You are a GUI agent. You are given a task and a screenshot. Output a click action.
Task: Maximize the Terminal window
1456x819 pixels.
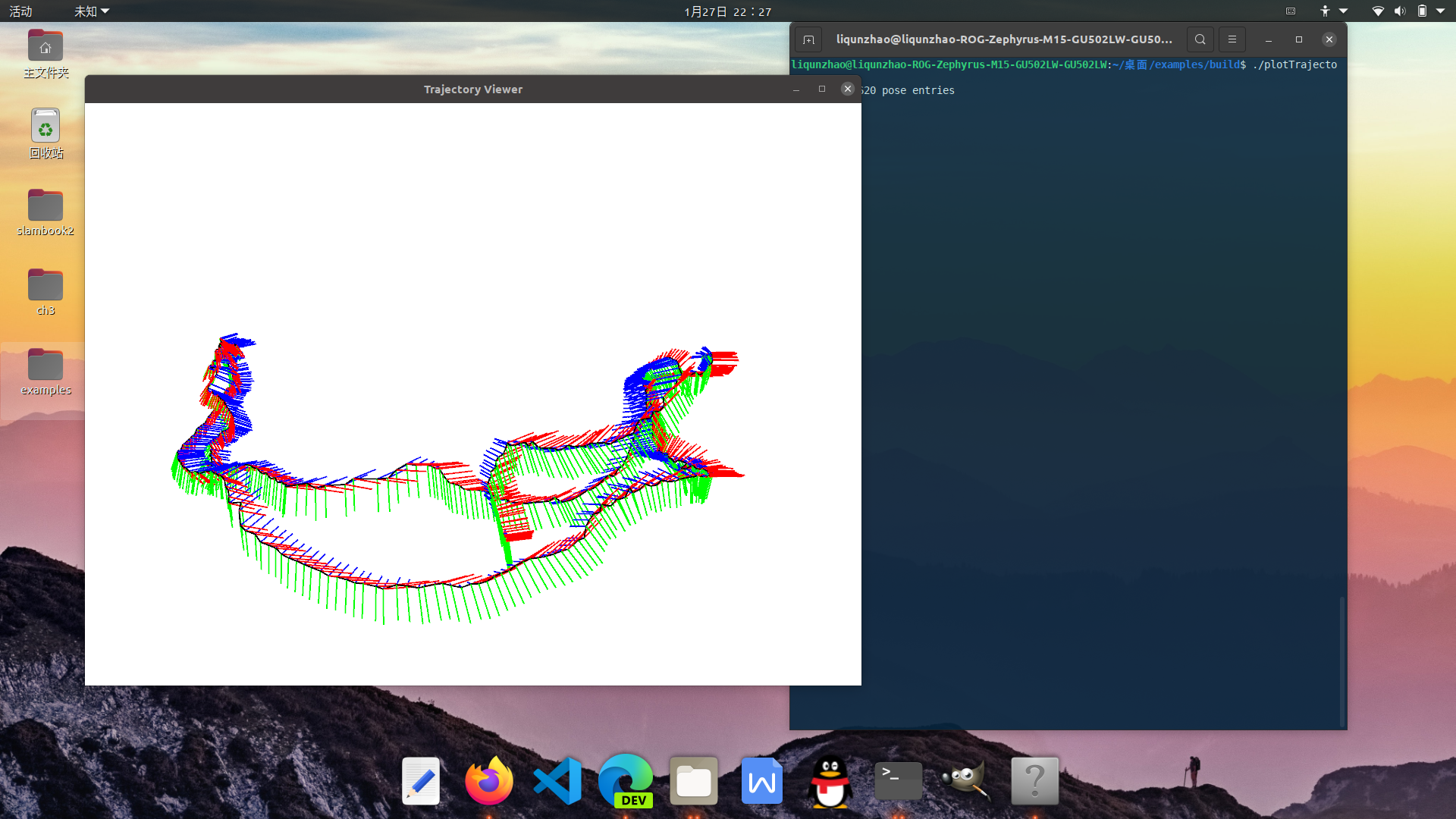[1299, 39]
